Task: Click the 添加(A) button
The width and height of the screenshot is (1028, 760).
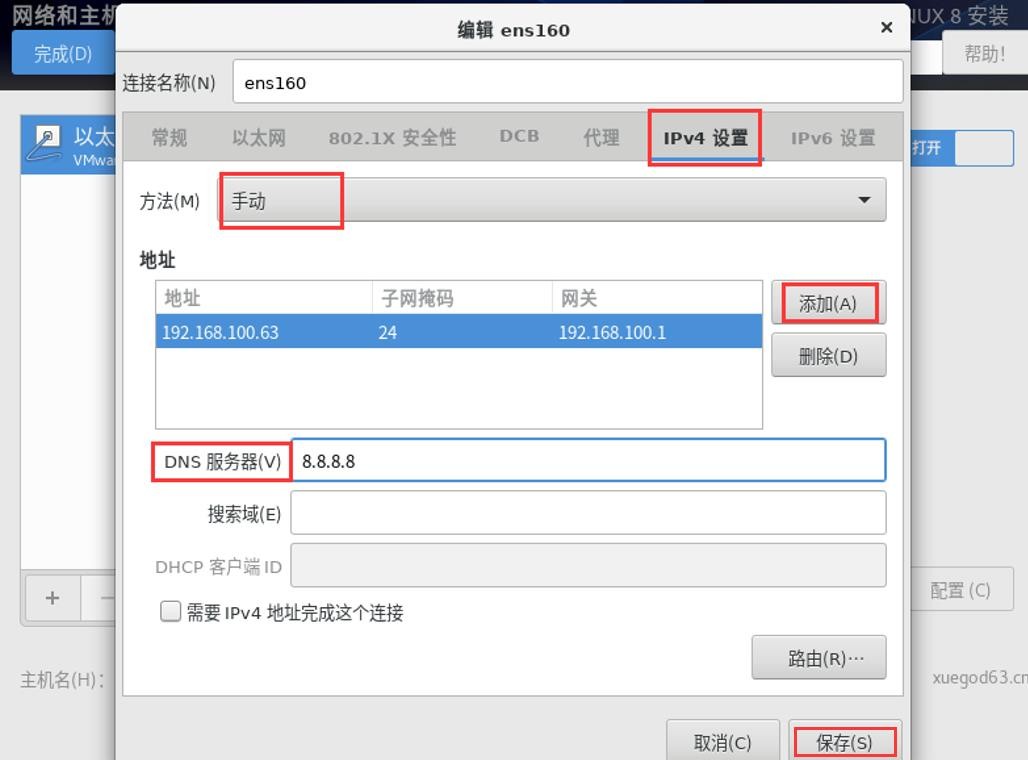Action: point(828,302)
